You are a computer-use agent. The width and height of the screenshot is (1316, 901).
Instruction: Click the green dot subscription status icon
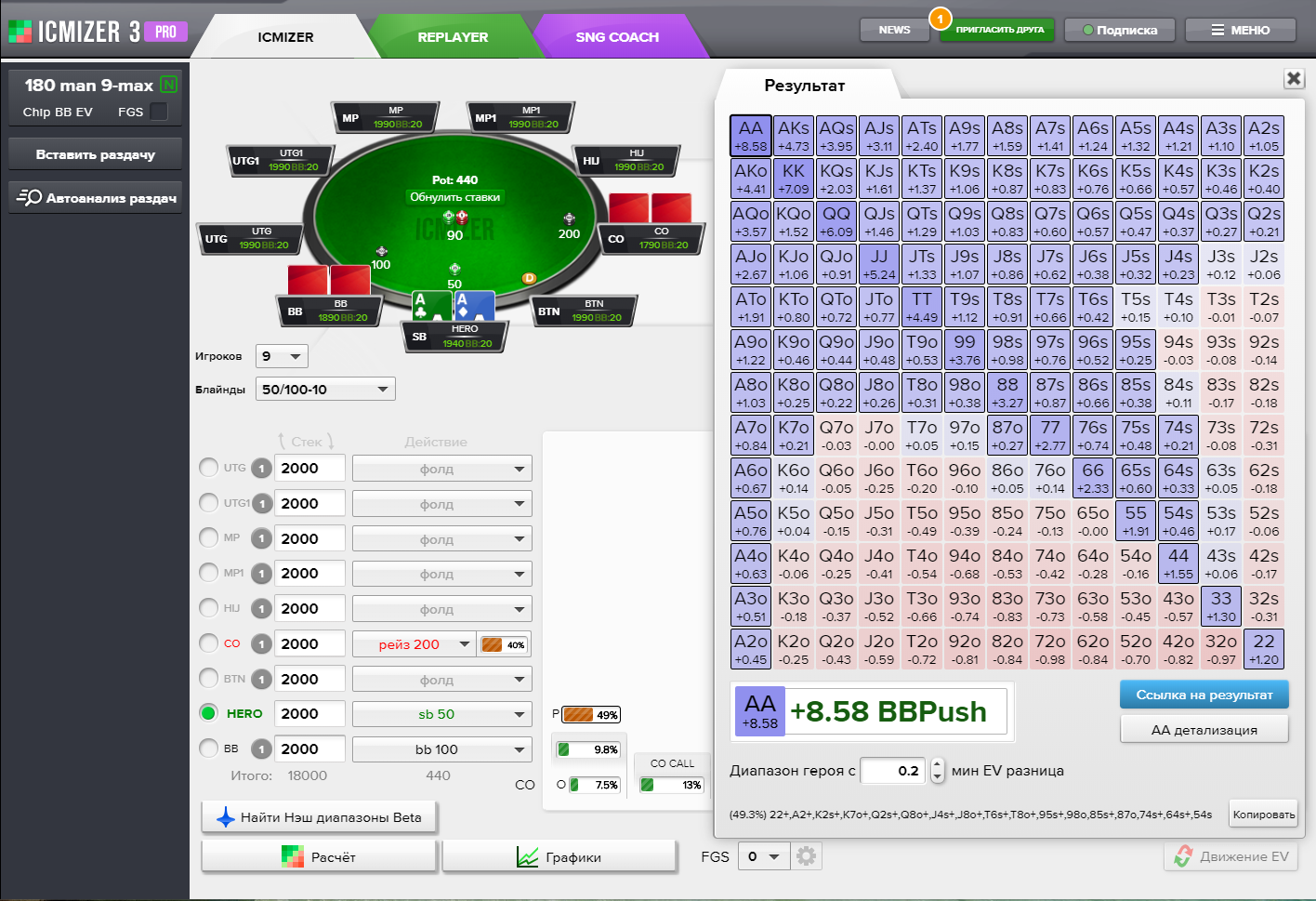(x=1087, y=30)
